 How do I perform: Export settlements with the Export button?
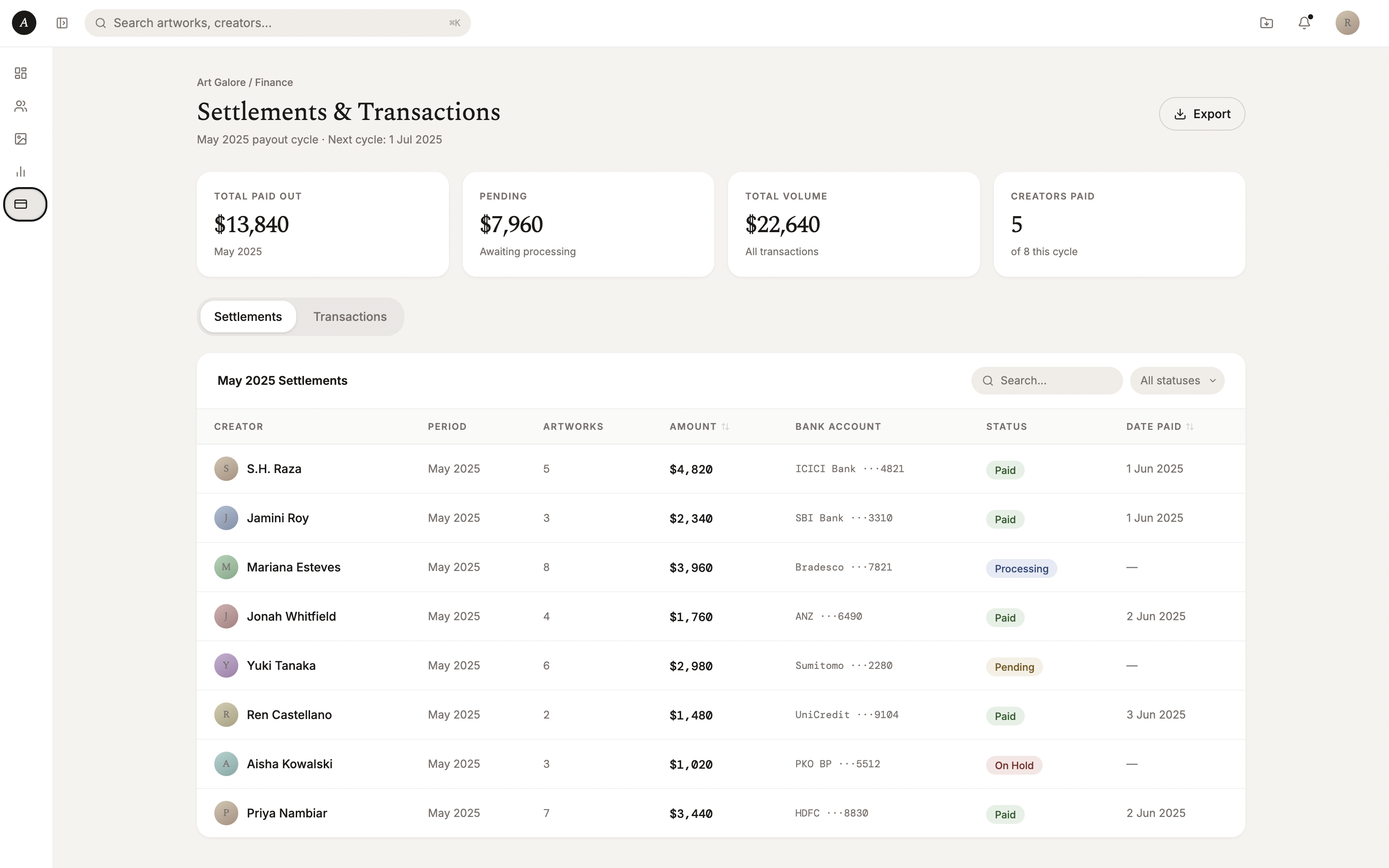pyautogui.click(x=1201, y=114)
